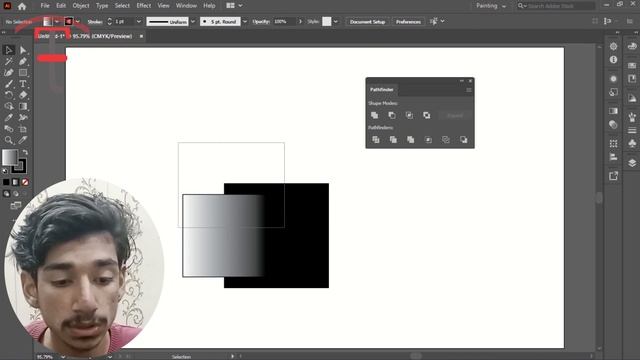Click Intersect in Pathfinder Shape Modes
Viewport: 640px width, 360px height.
[409, 116]
